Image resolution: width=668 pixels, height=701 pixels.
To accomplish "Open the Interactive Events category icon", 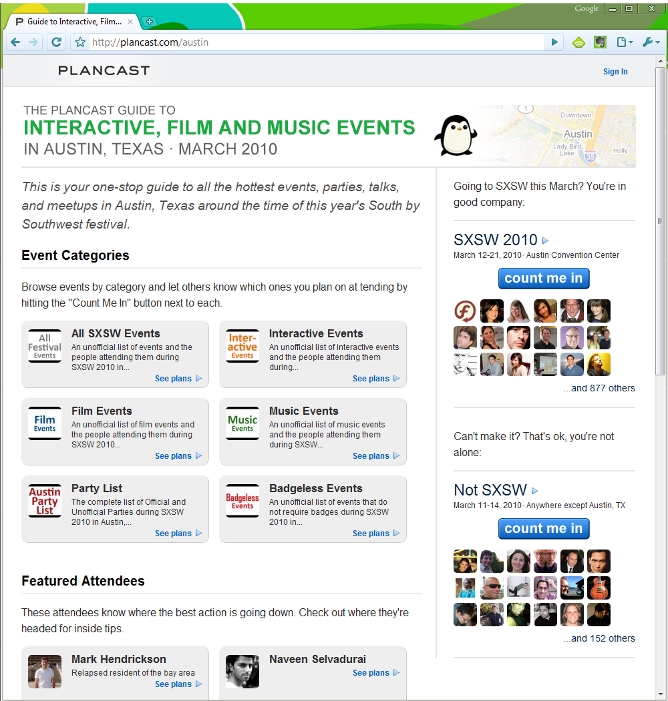I will (x=242, y=346).
